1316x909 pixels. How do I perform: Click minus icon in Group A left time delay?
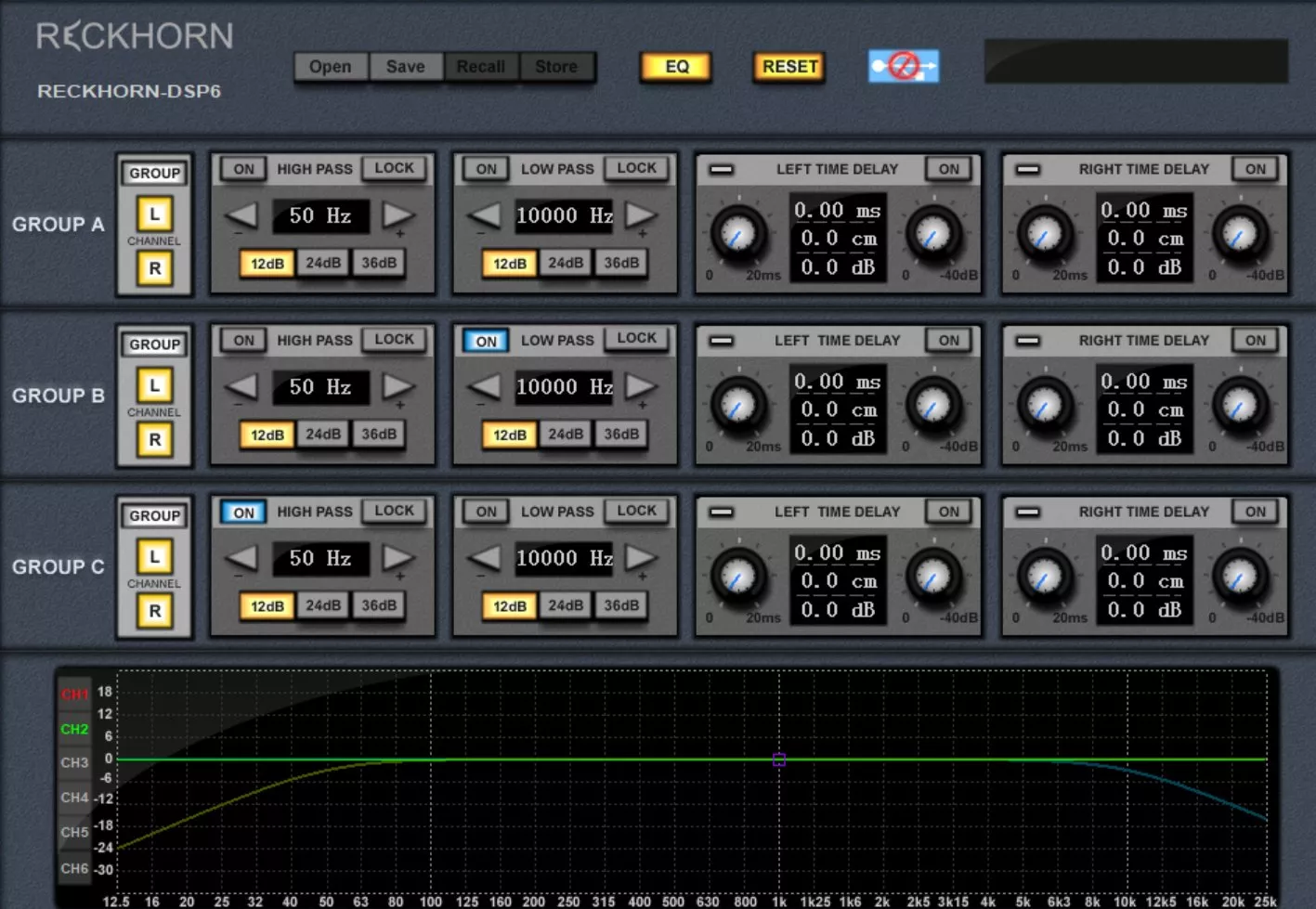point(722,170)
